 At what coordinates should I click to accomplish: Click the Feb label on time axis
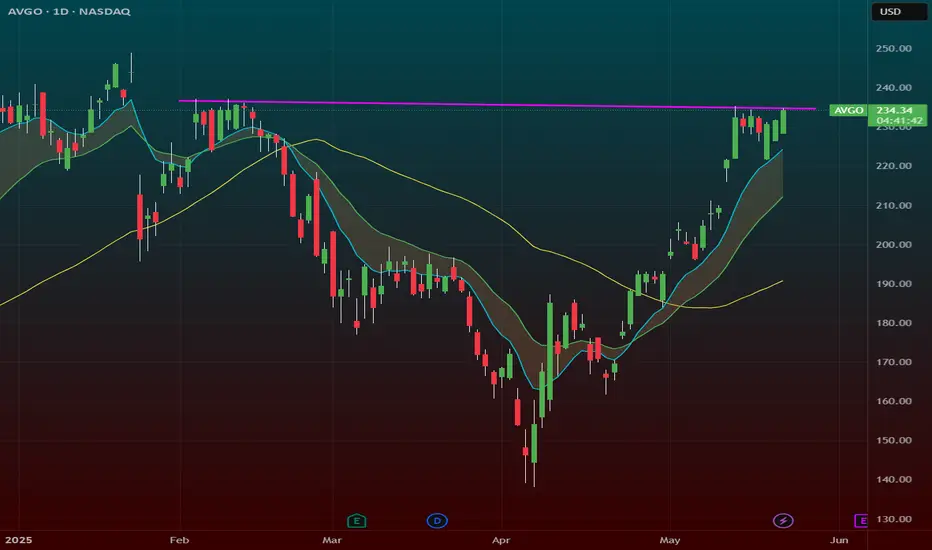[179, 540]
